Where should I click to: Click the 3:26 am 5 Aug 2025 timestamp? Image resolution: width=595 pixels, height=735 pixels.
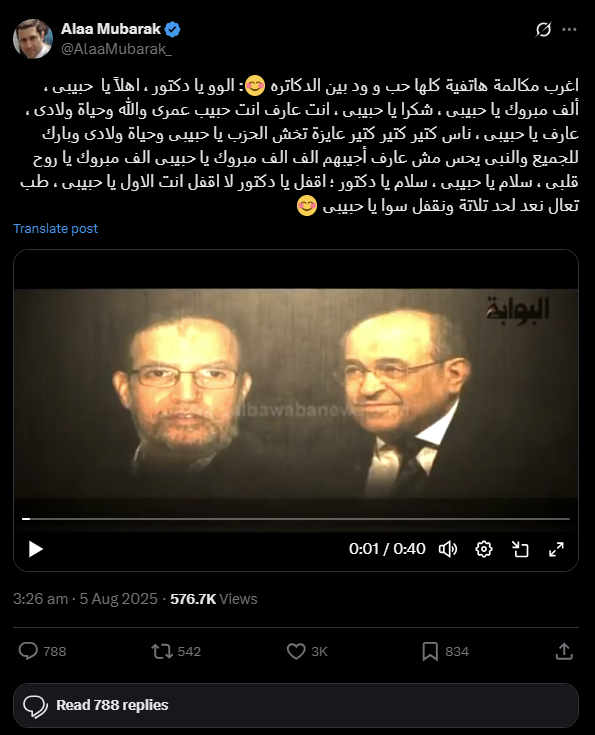tap(85, 599)
